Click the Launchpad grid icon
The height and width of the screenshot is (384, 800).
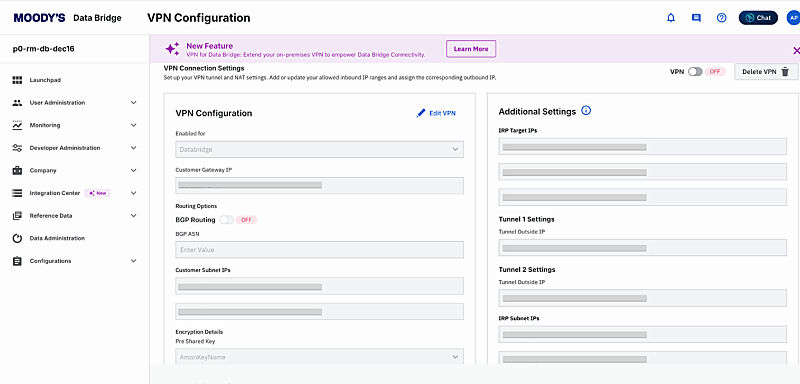[17, 80]
